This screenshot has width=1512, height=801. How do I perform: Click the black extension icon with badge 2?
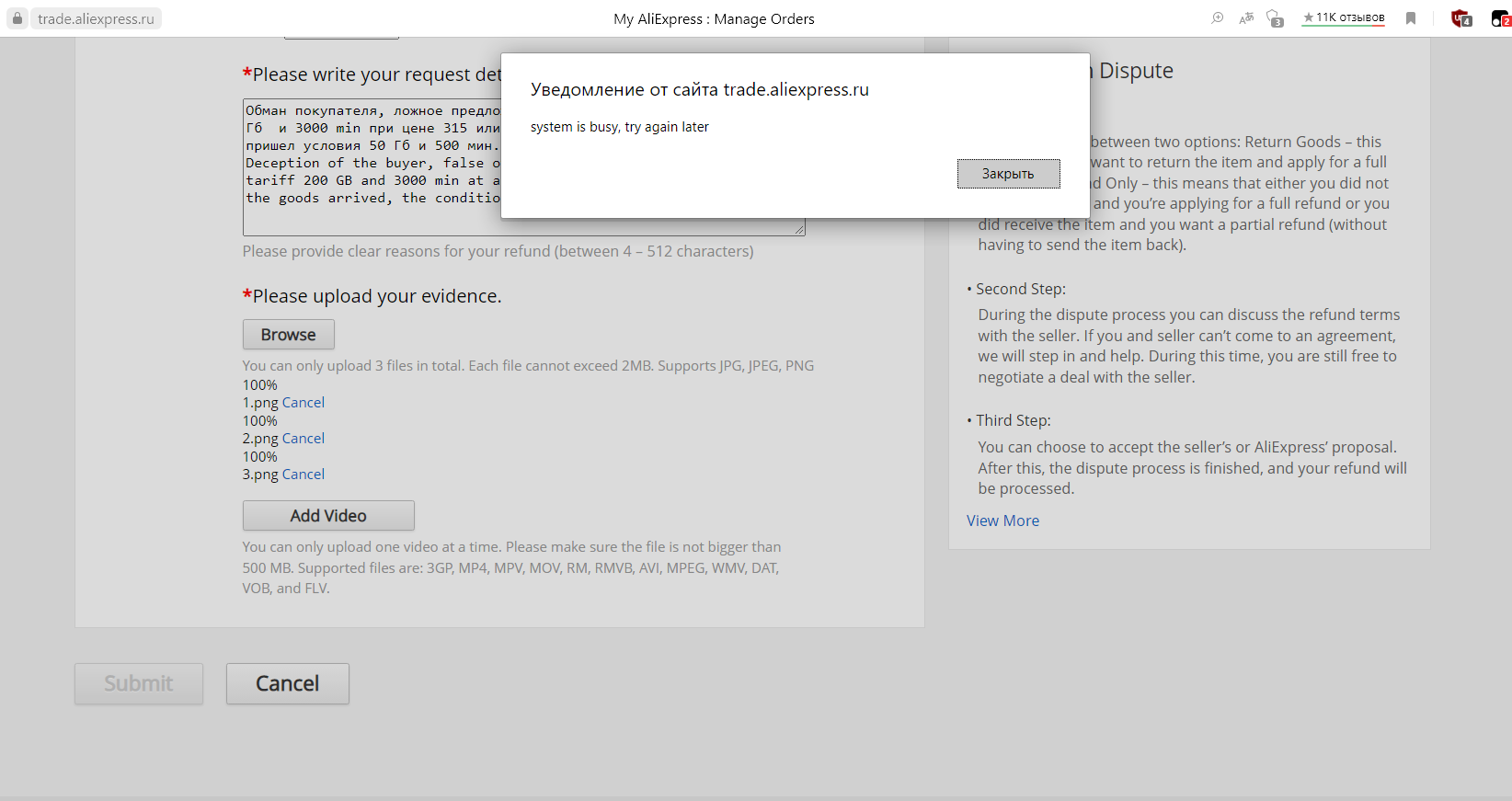[x=1500, y=18]
